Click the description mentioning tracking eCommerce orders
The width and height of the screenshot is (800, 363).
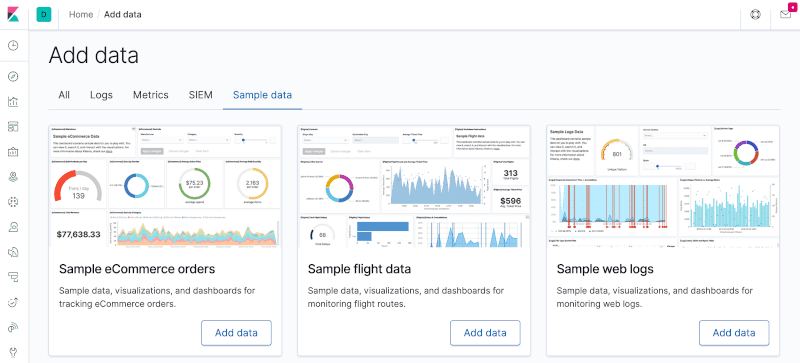157,297
